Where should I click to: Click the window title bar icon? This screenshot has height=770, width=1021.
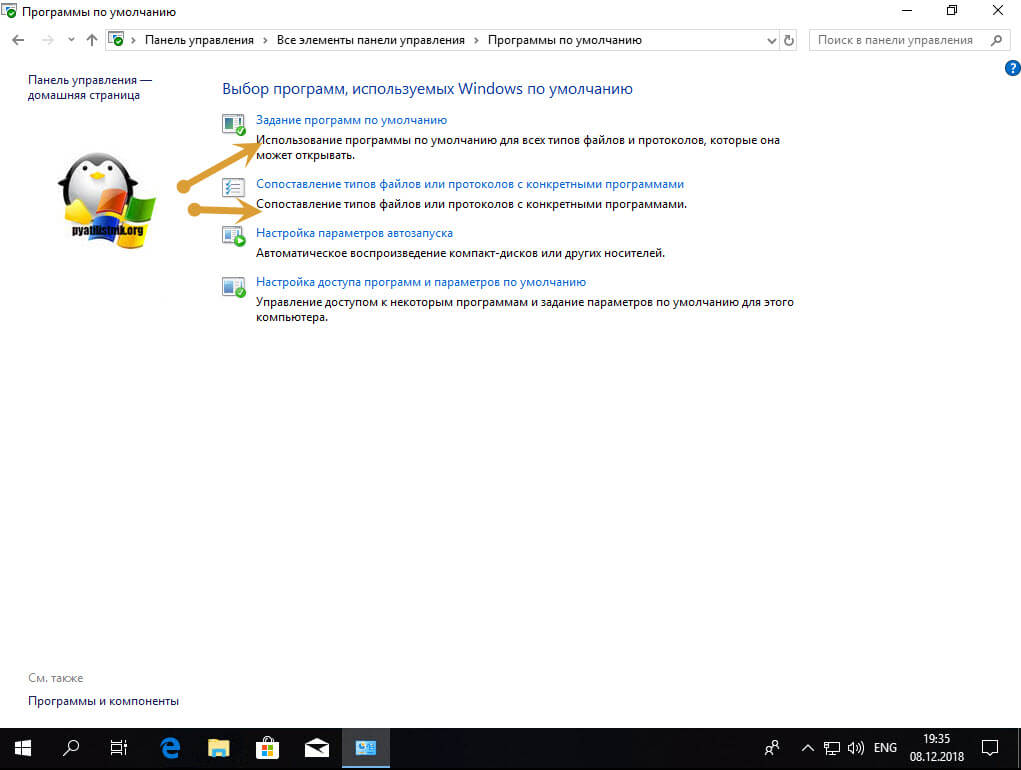point(8,11)
